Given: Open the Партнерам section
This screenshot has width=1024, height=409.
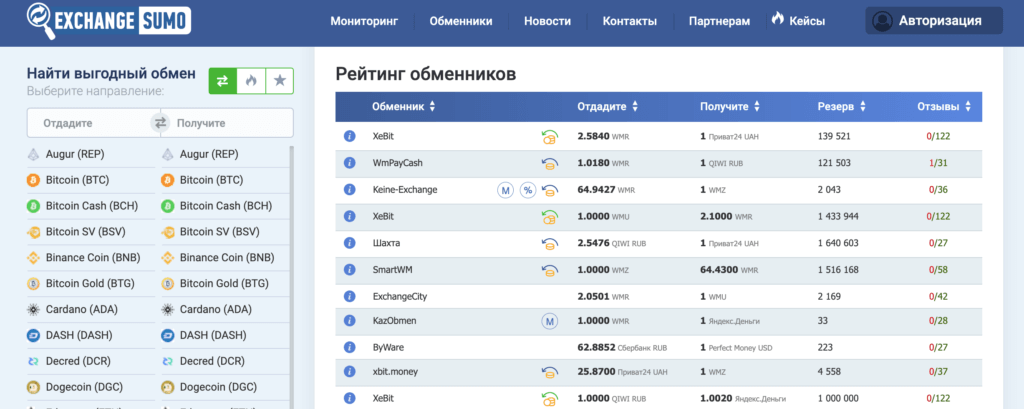Looking at the screenshot, I should (x=719, y=21).
